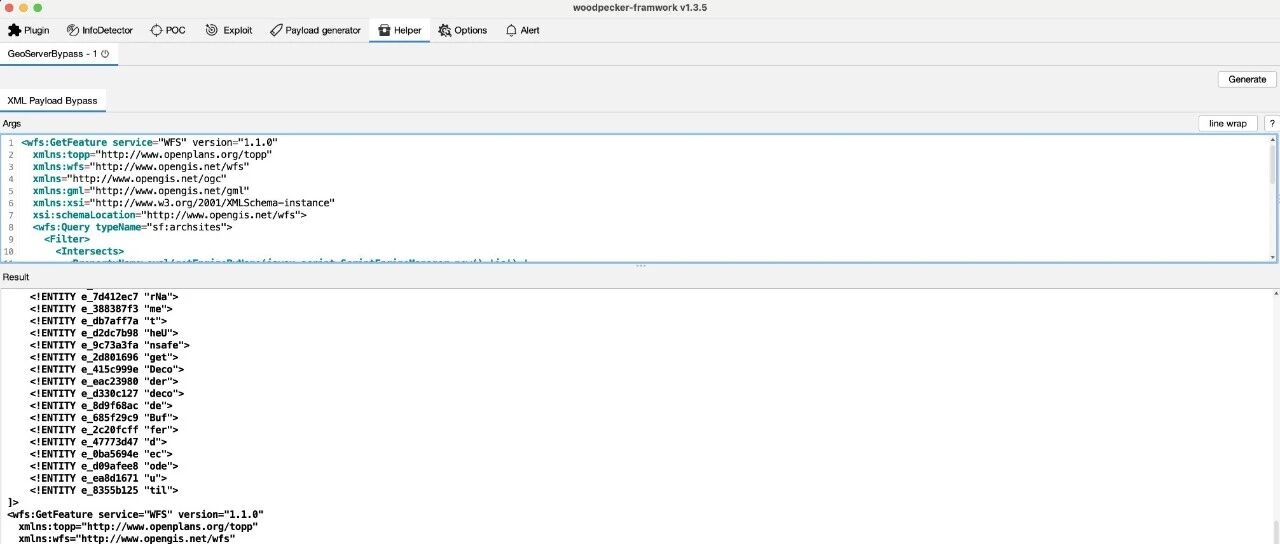The image size is (1280, 544).
Task: Click the Helper tab
Action: pos(399,30)
